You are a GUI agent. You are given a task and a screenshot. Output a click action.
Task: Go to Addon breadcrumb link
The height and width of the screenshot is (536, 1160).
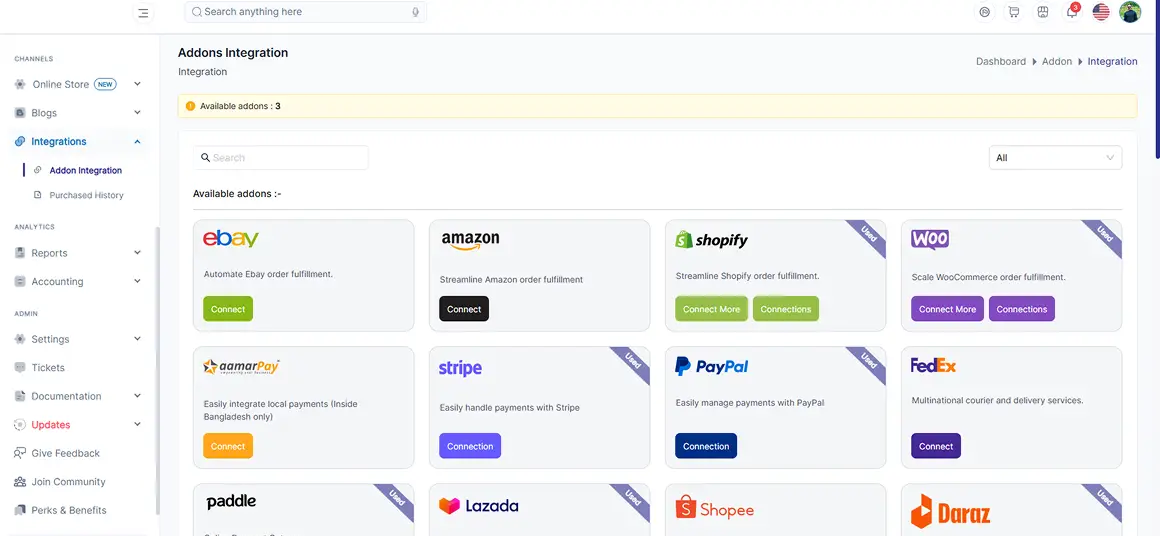pyautogui.click(x=1056, y=61)
